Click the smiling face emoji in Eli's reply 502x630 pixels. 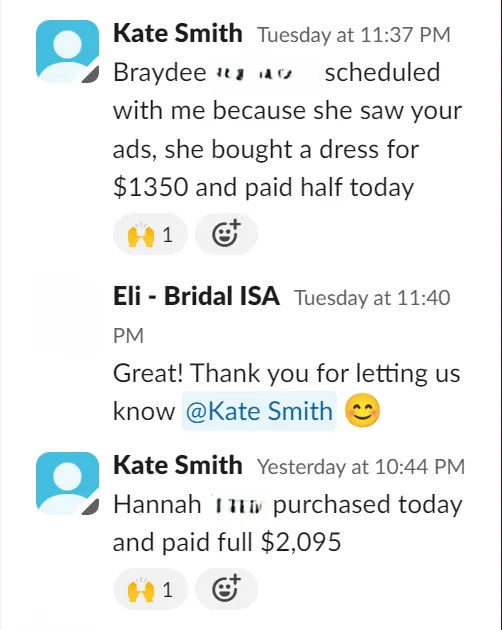click(362, 411)
